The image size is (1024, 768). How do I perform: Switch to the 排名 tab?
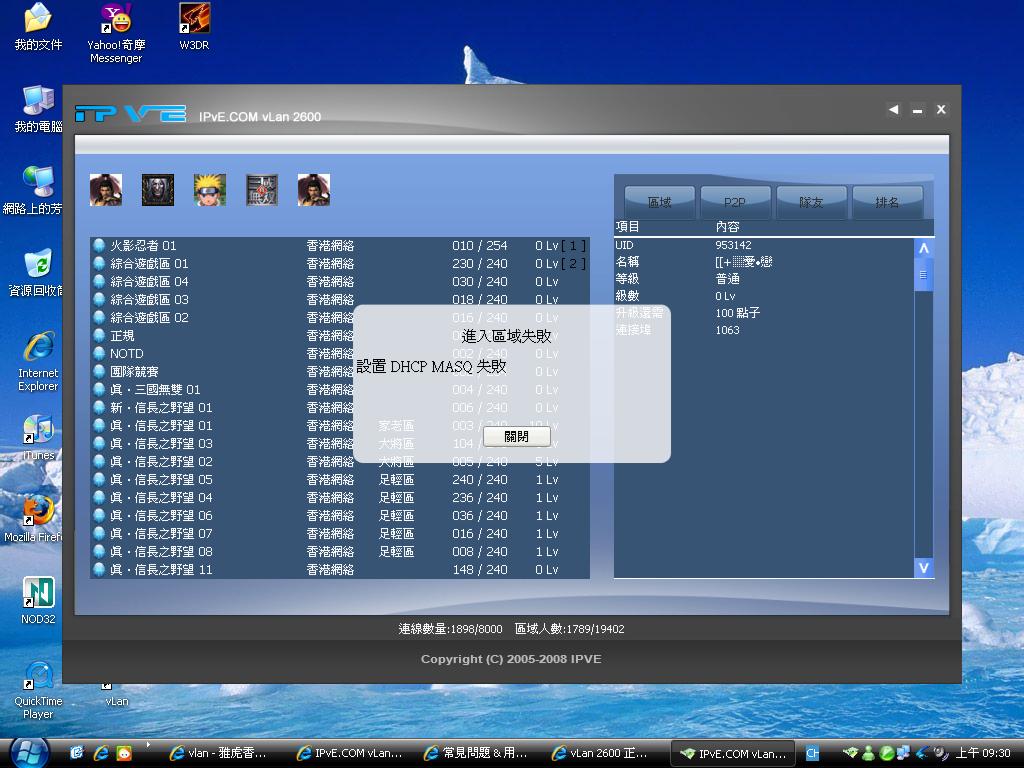pyautogui.click(x=888, y=200)
